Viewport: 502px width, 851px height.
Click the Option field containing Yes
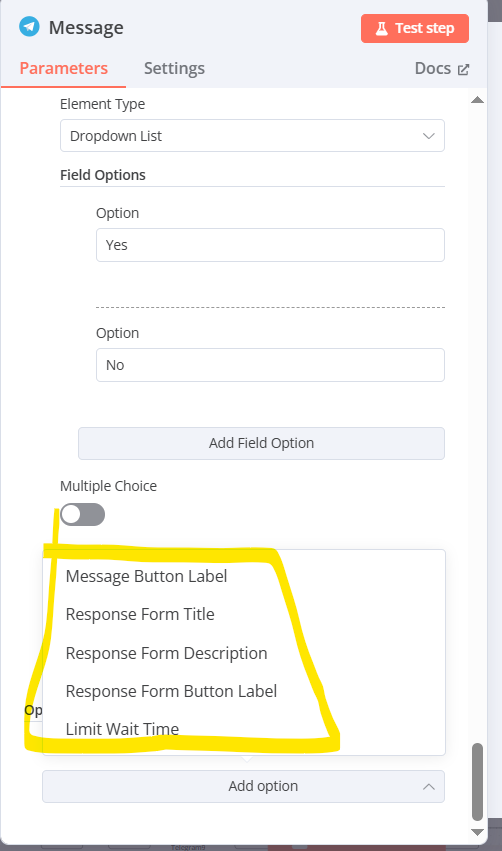pos(270,245)
